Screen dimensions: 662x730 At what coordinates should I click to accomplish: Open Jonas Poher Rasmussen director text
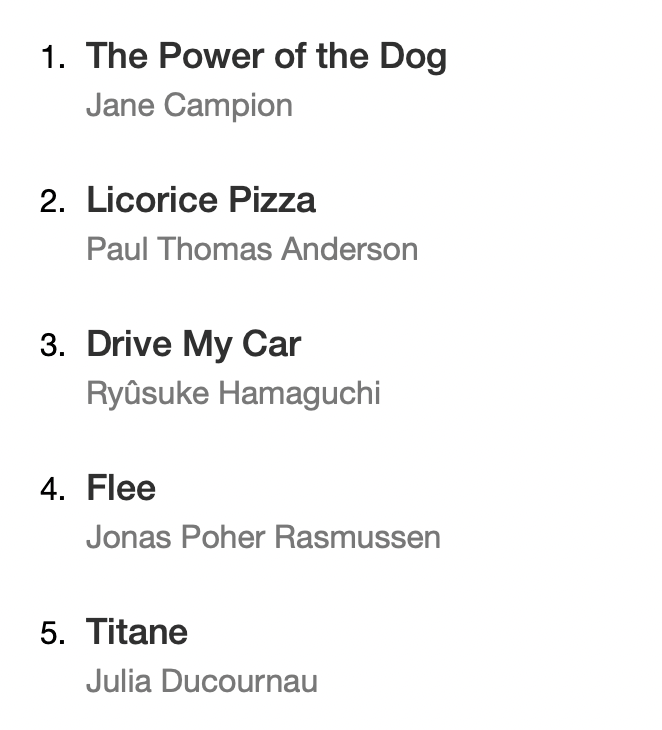tap(263, 537)
